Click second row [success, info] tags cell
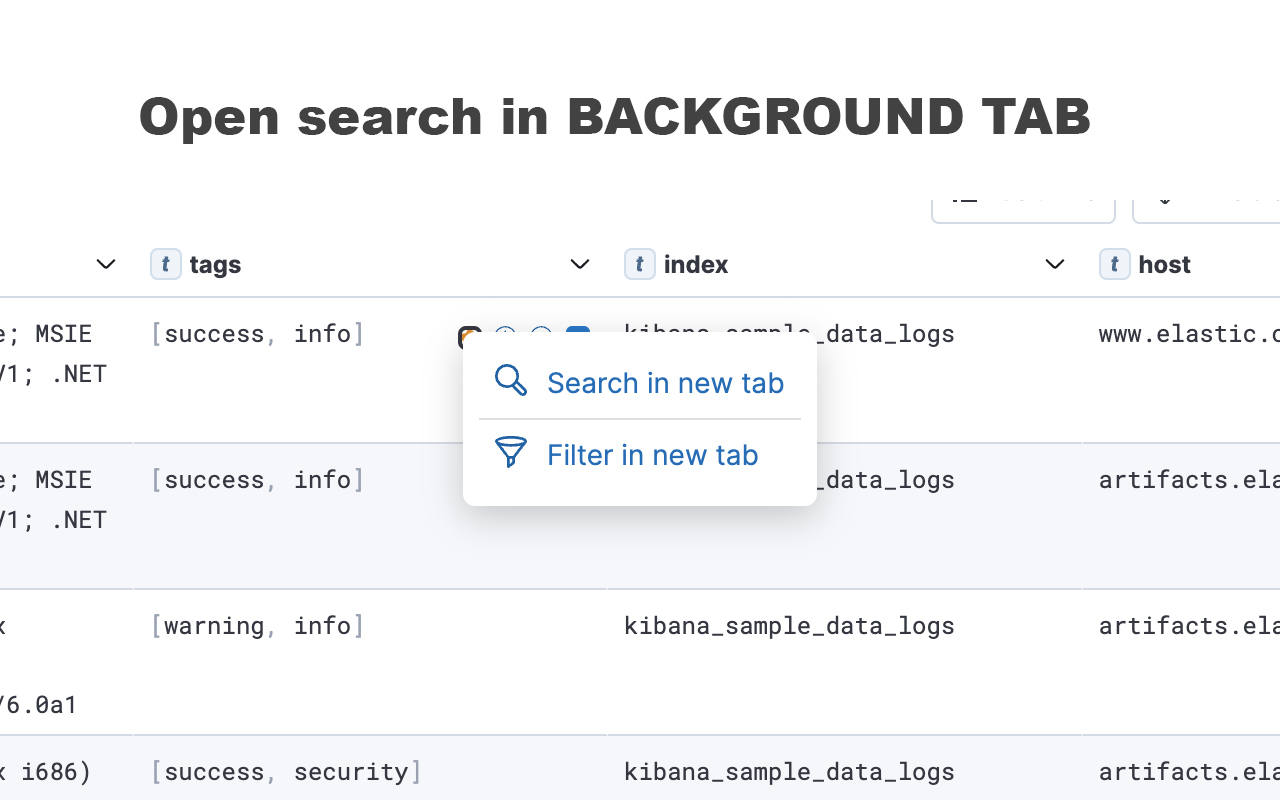Image resolution: width=1280 pixels, height=800 pixels. [258, 480]
